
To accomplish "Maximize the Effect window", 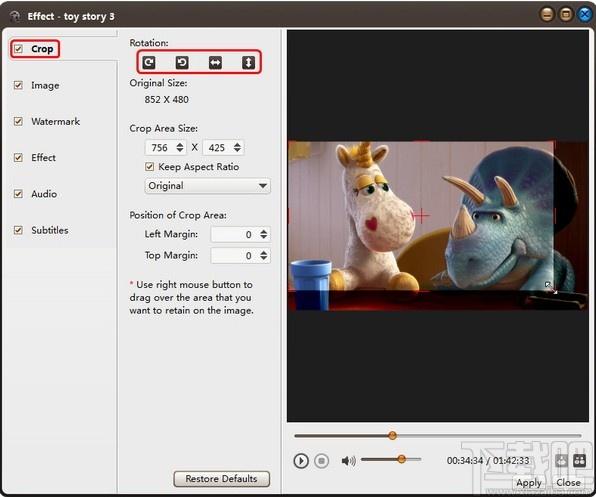I will (566, 15).
